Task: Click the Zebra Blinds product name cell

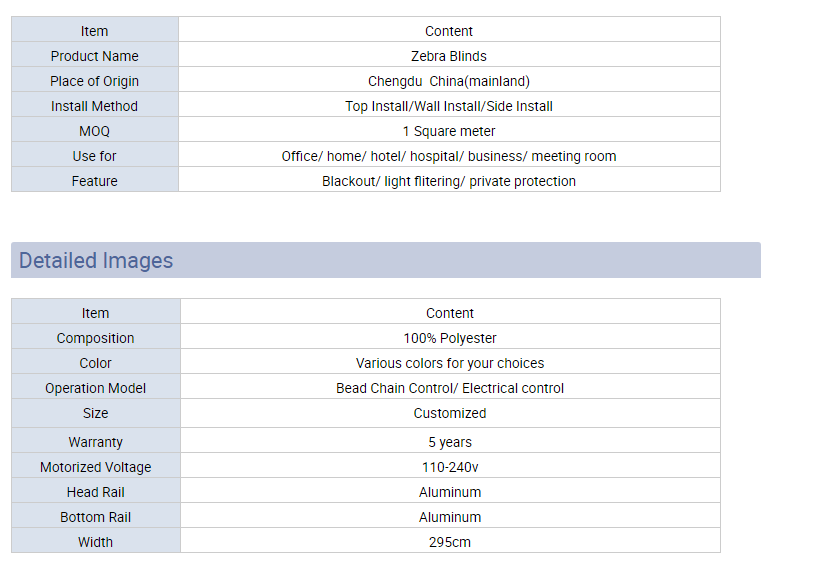Action: point(449,56)
